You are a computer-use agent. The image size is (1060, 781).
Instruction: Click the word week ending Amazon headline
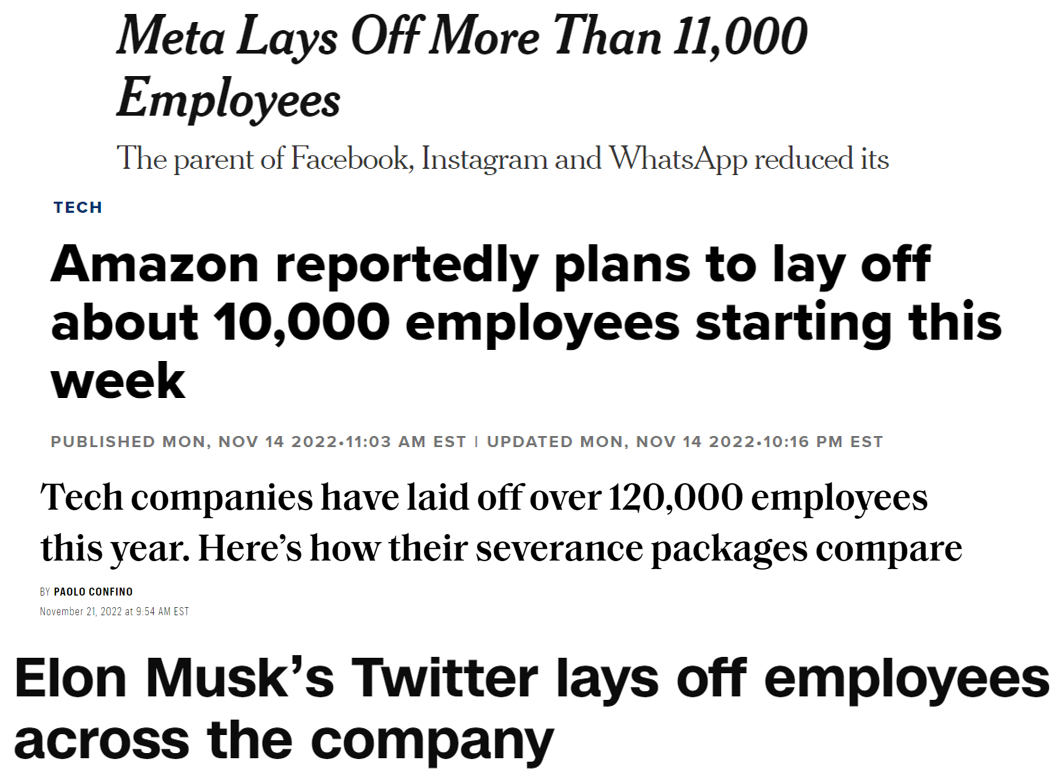coord(118,381)
